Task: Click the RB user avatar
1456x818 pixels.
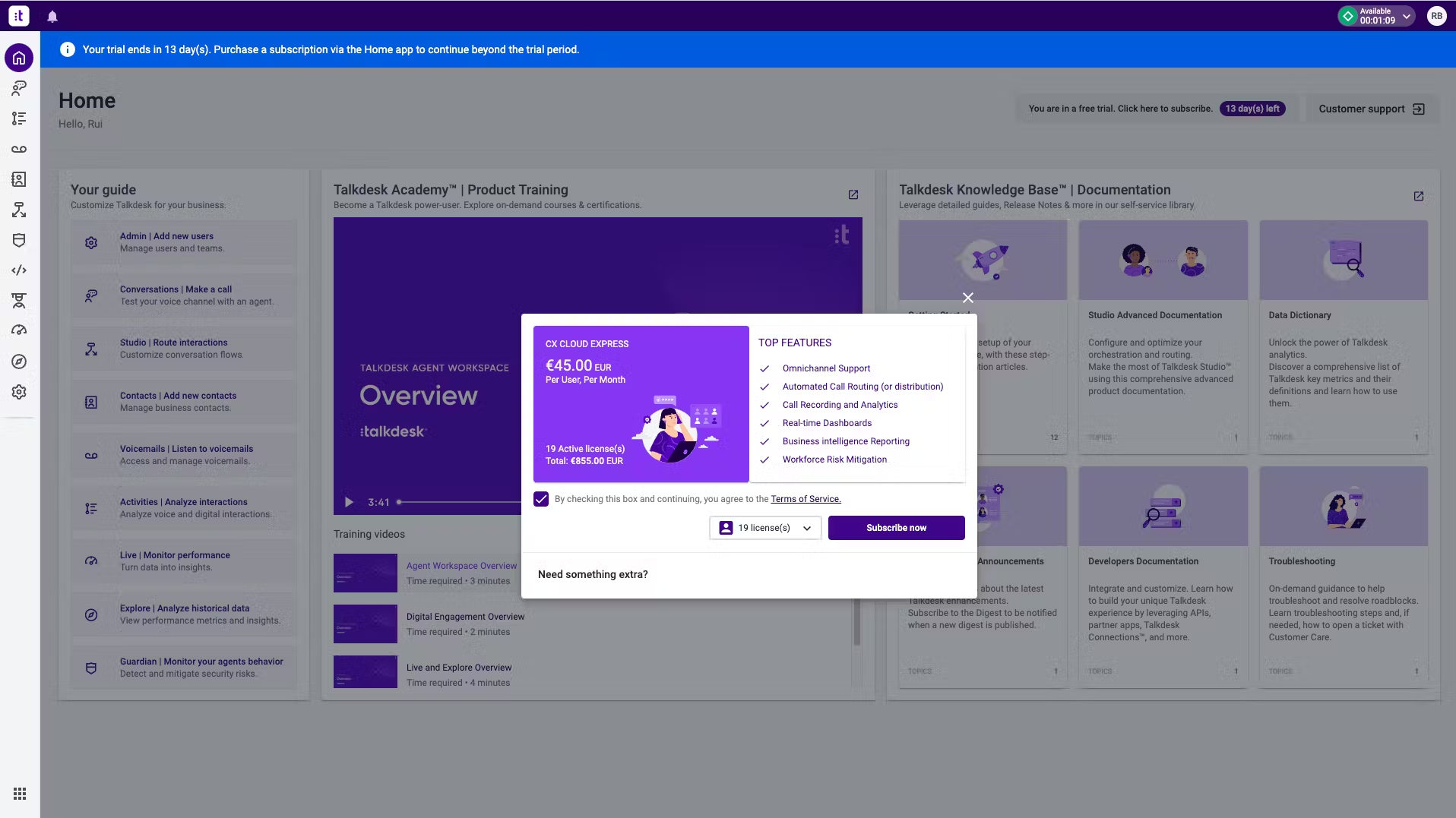Action: tap(1436, 16)
